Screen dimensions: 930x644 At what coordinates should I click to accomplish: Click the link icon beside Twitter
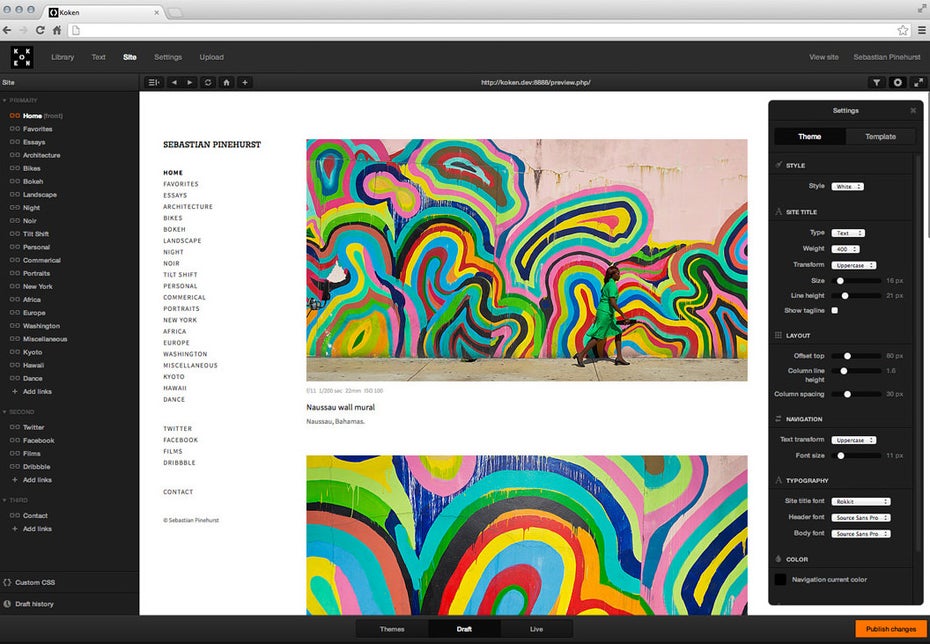[x=15, y=427]
